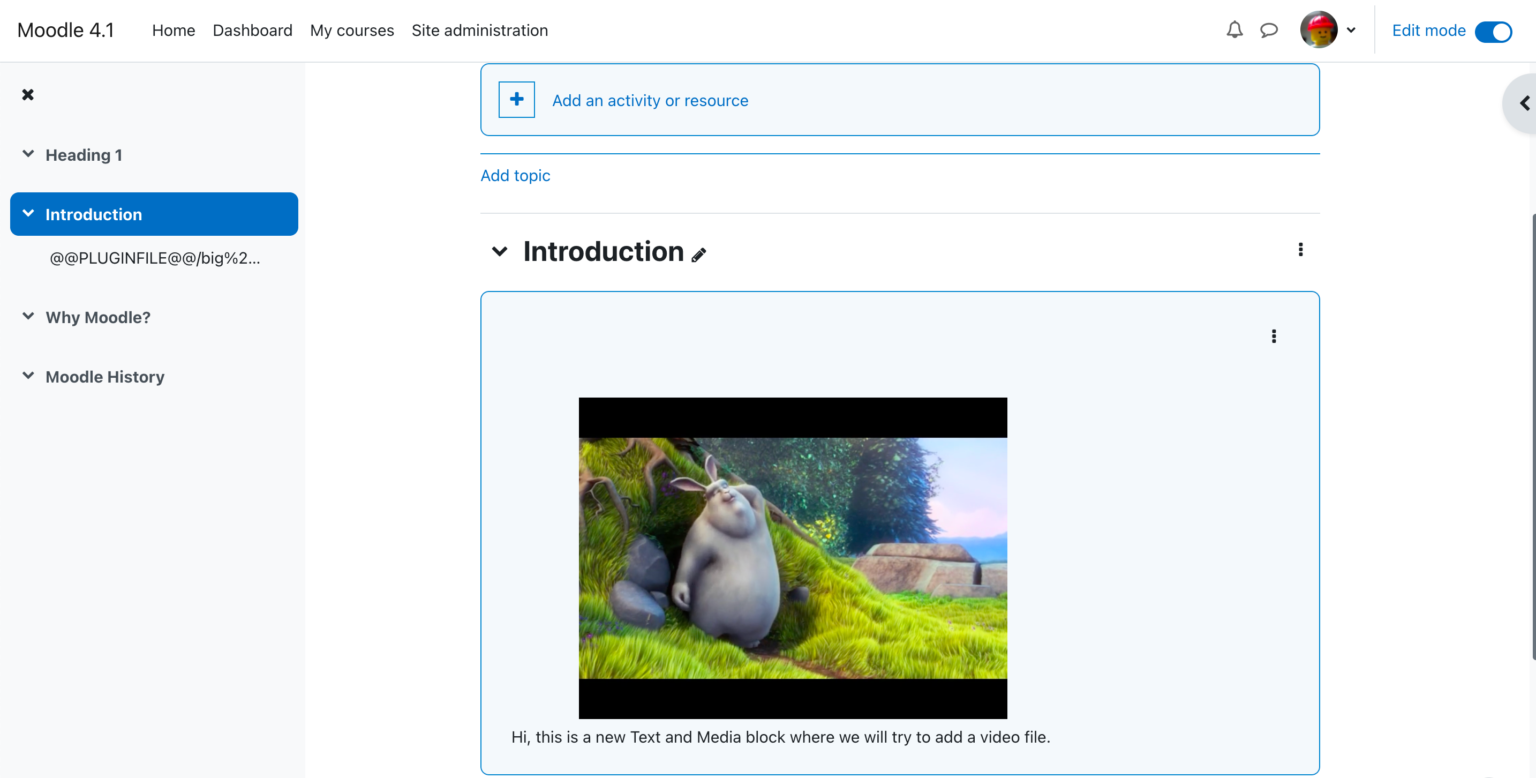Image resolution: width=1536 pixels, height=778 pixels.
Task: Open messages via the chat bubble icon
Action: pyautogui.click(x=1269, y=30)
